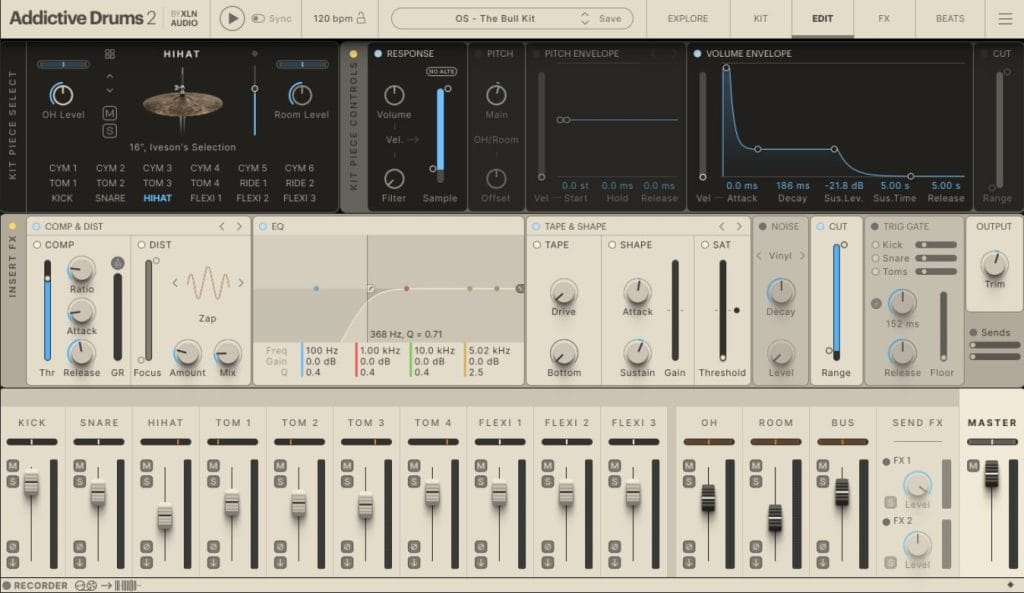Toggle the RESPONSE section power button
The image size is (1024, 593).
pyautogui.click(x=377, y=54)
